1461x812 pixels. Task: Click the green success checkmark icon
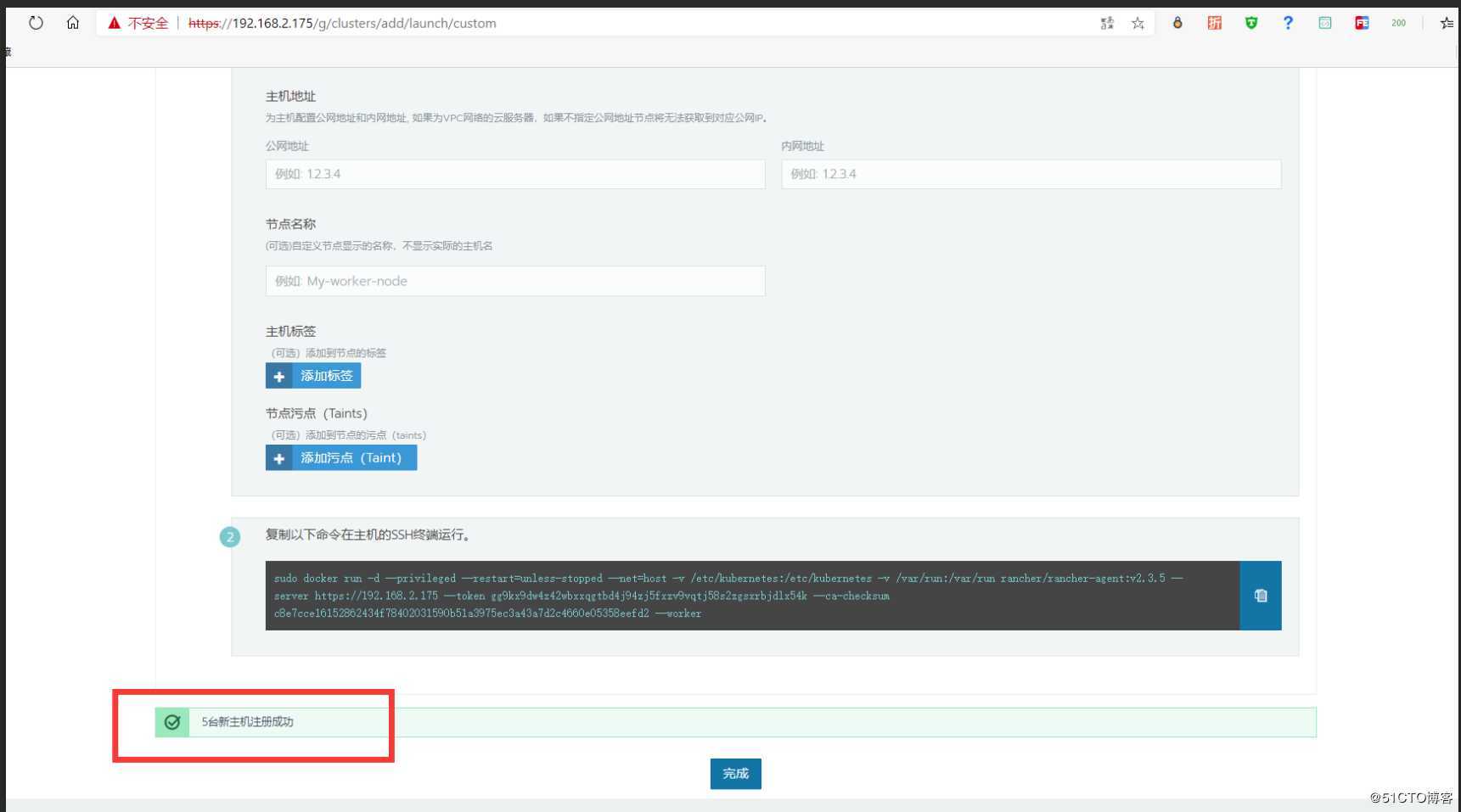[x=172, y=722]
